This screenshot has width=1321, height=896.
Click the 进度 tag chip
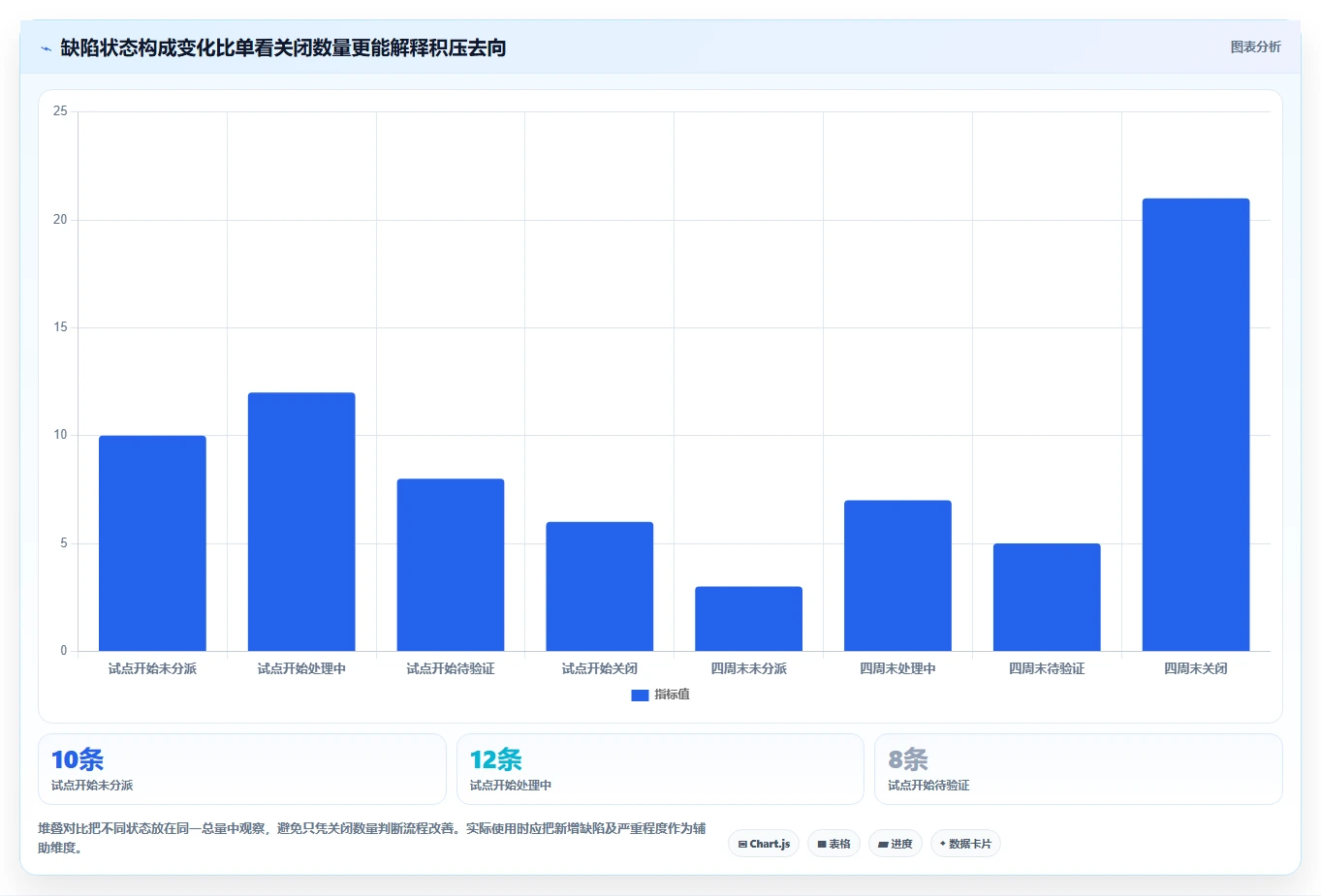(x=896, y=844)
